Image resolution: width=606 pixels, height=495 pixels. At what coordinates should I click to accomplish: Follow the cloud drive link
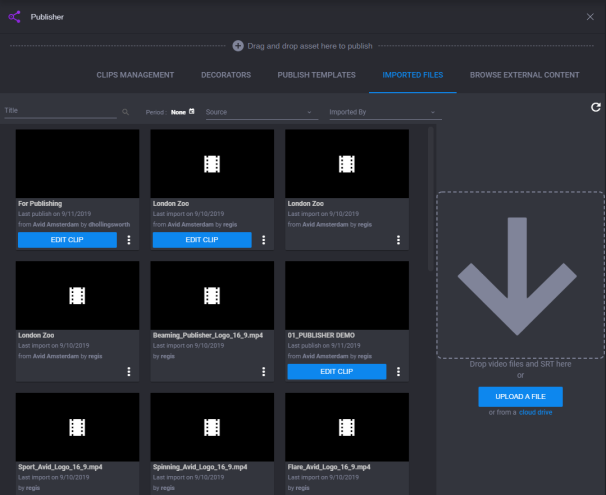534,412
